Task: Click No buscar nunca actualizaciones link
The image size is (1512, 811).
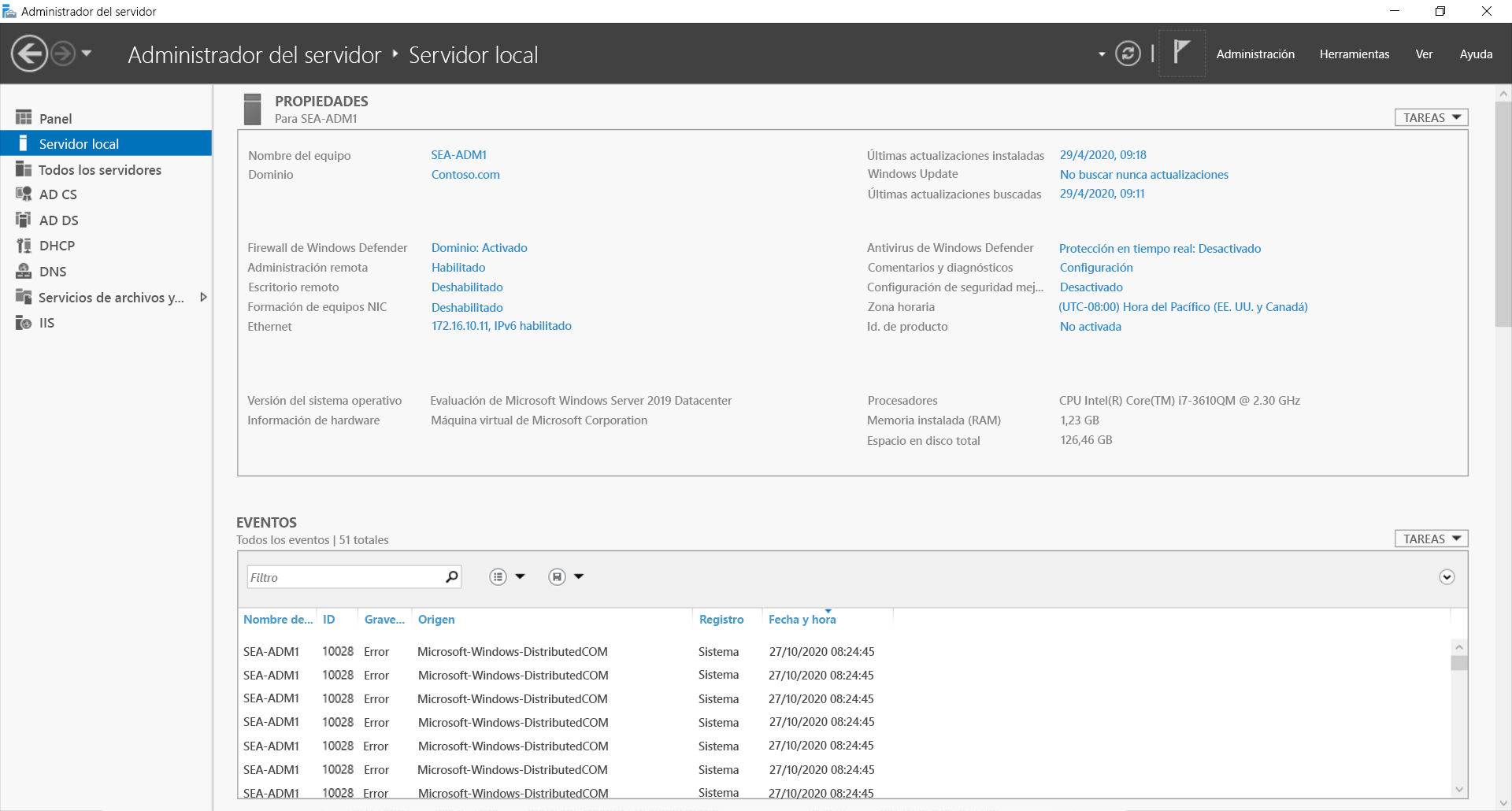Action: click(x=1143, y=174)
